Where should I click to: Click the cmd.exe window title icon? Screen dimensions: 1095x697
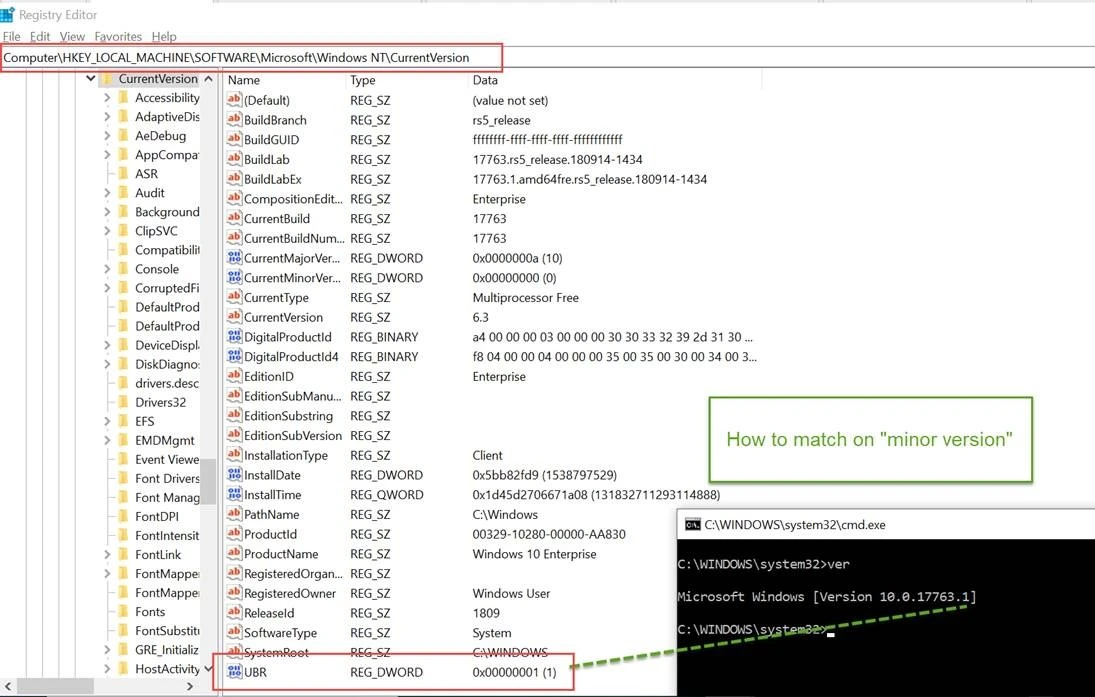pos(691,524)
